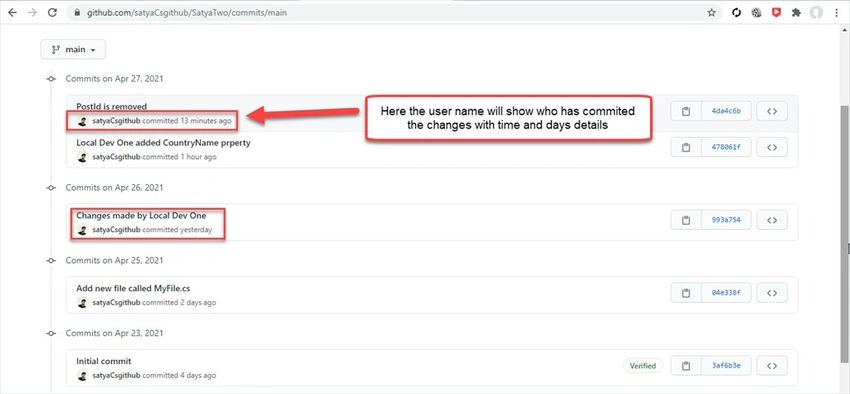850x394 pixels.
Task: Browse repository at commit 04e338f
Action: coord(772,293)
